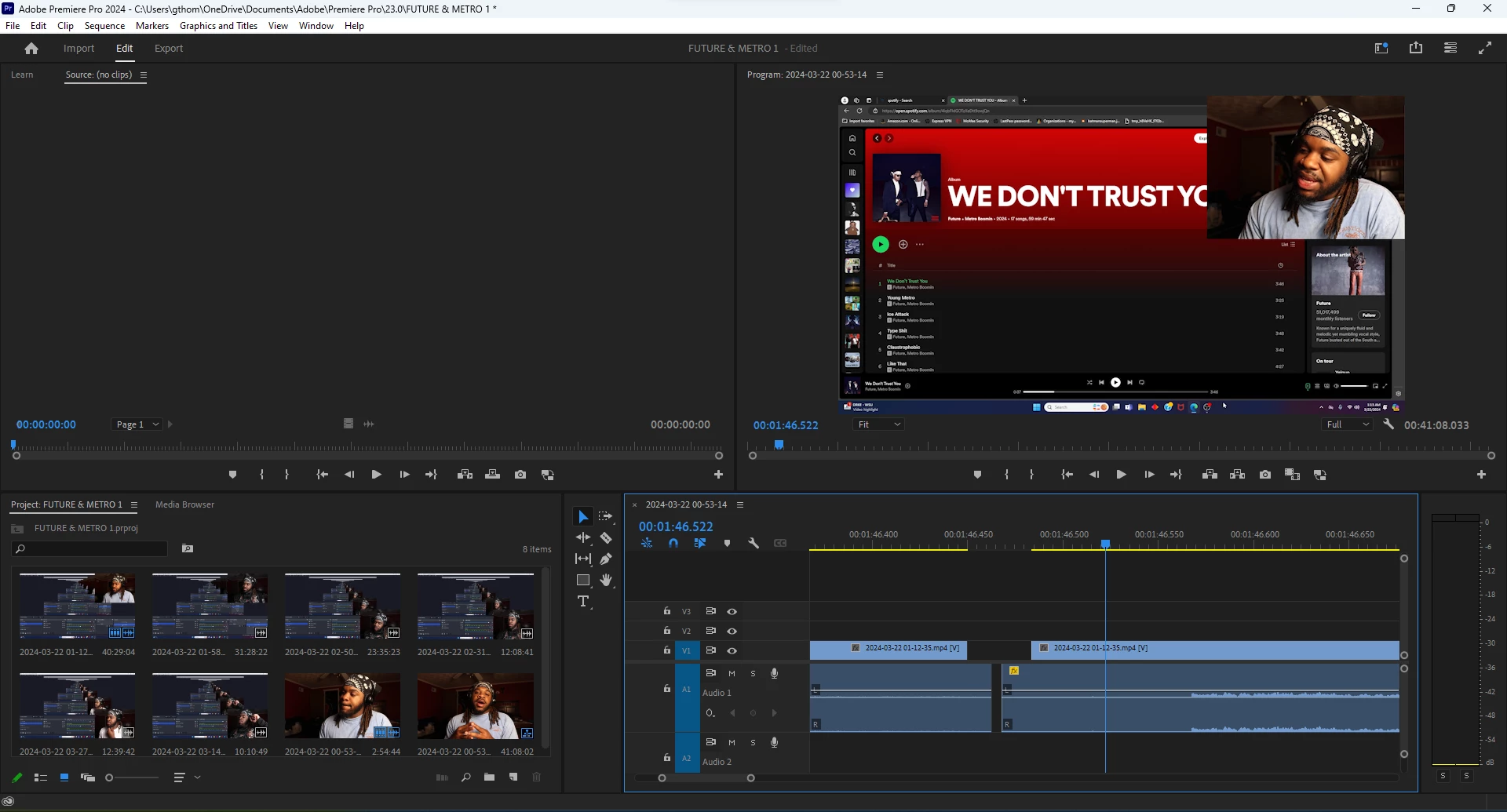Hide V3 track output eye
This screenshot has width=1507, height=812.
tap(732, 611)
